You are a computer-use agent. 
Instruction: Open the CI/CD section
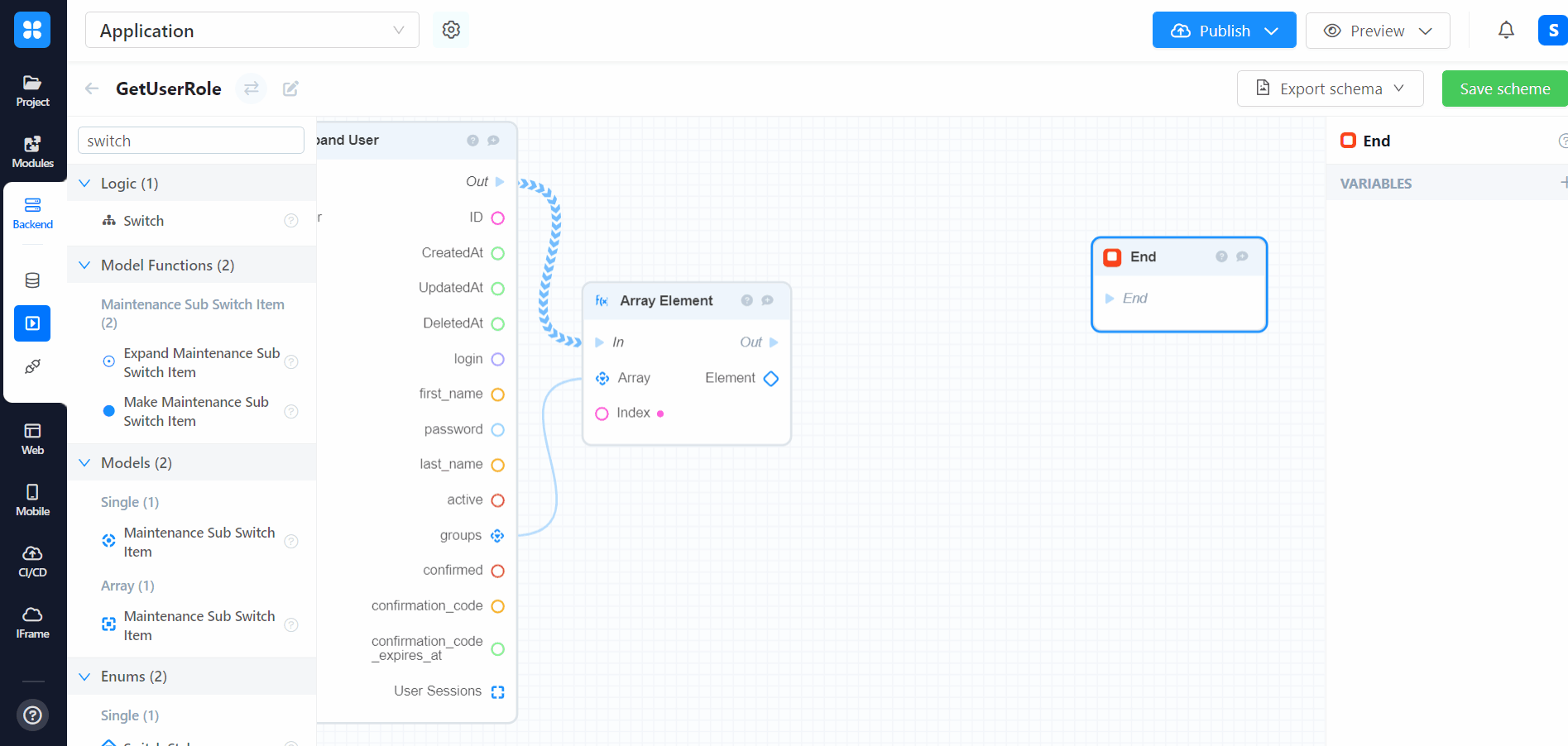pos(32,561)
